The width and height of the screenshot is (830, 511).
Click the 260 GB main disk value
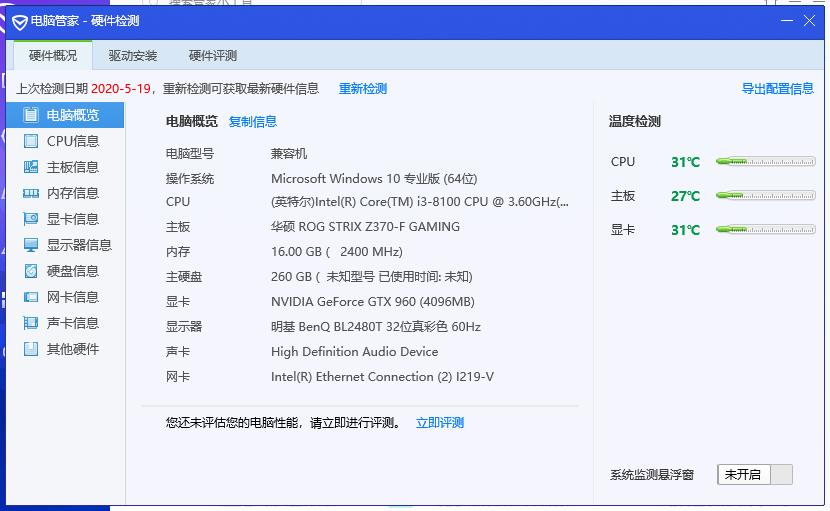pyautogui.click(x=372, y=276)
